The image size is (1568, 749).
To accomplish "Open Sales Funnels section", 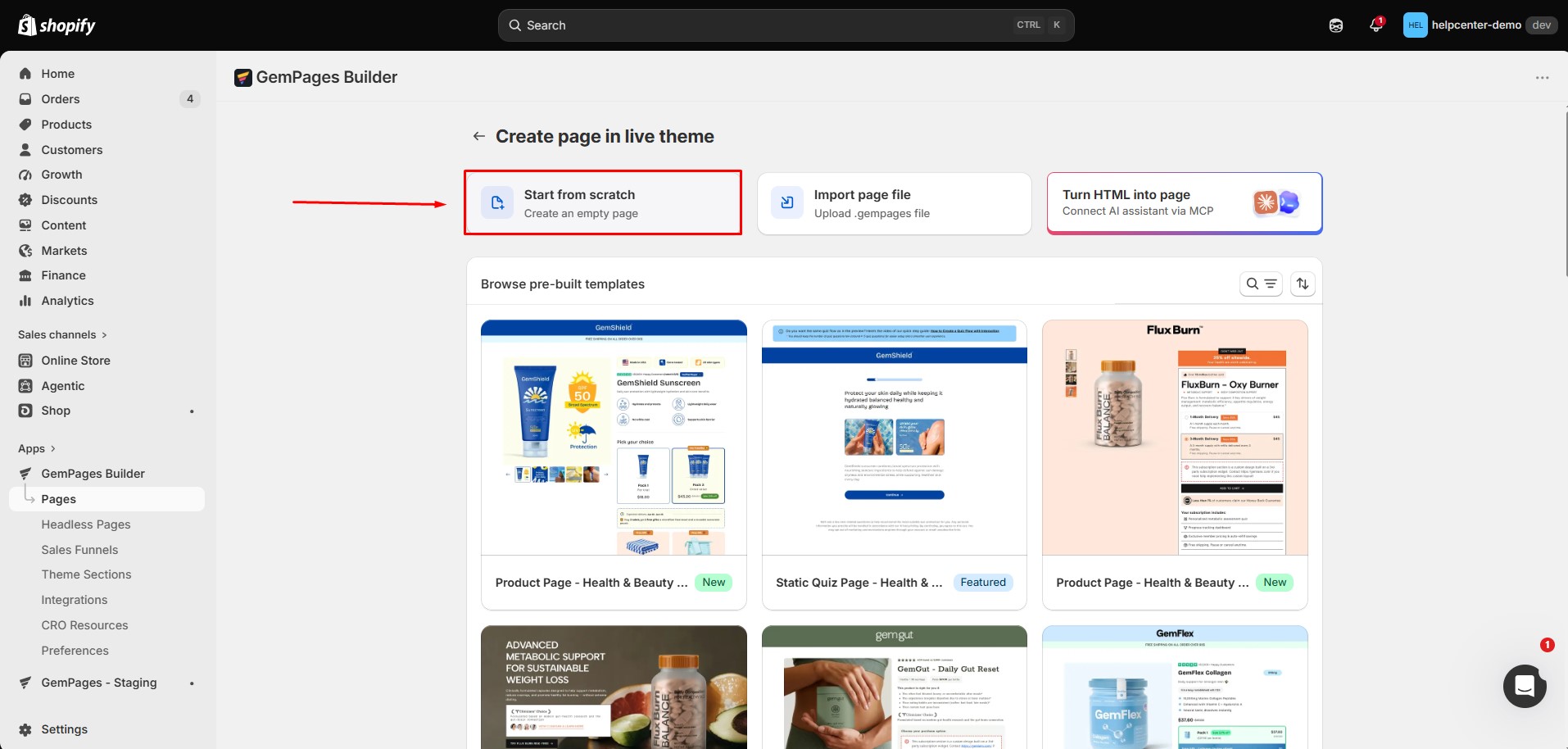I will [79, 550].
